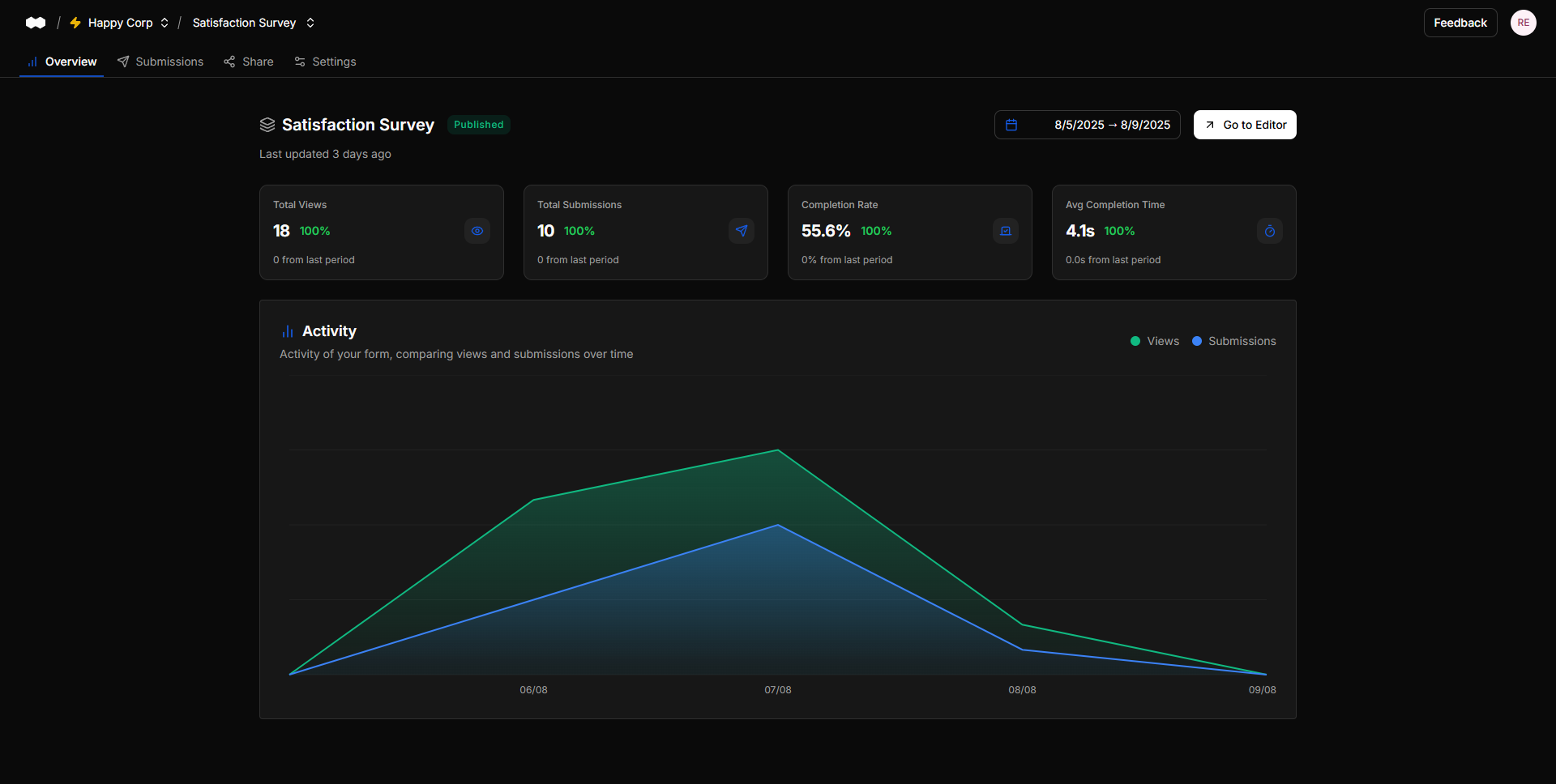
Task: Click the timer icon on Avg Completion Time card
Action: [1269, 231]
